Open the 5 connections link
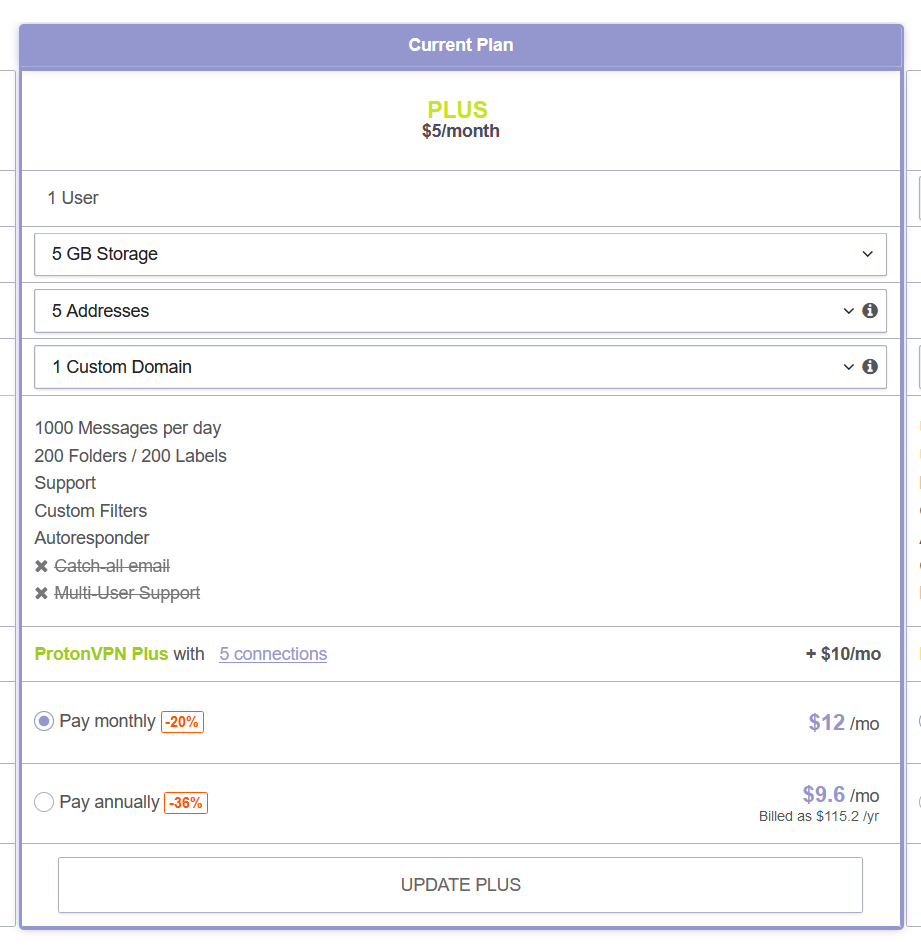The width and height of the screenshot is (921, 951). 273,654
